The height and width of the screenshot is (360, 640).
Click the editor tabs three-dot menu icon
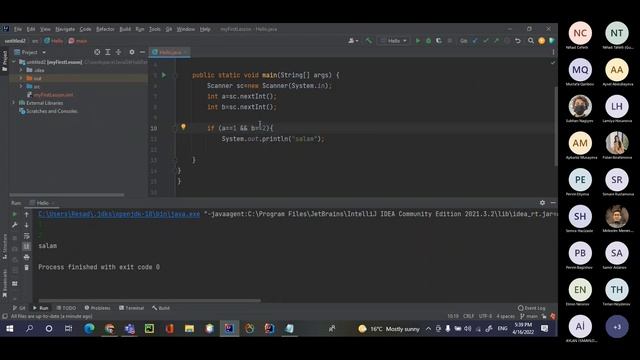click(x=553, y=52)
